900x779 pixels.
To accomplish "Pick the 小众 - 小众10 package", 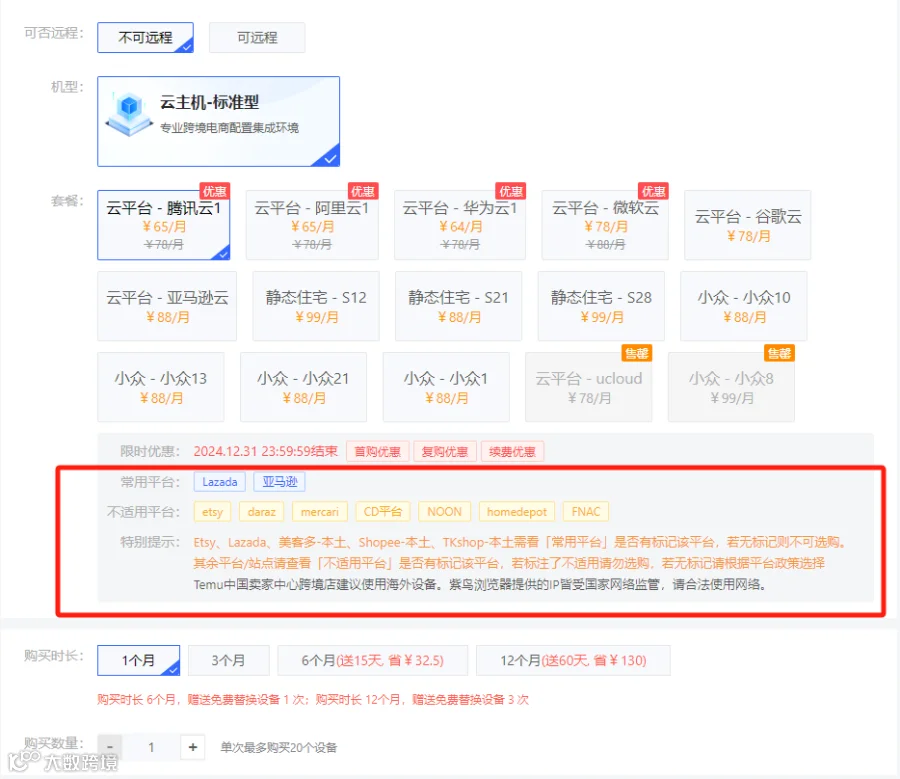I will 743,306.
